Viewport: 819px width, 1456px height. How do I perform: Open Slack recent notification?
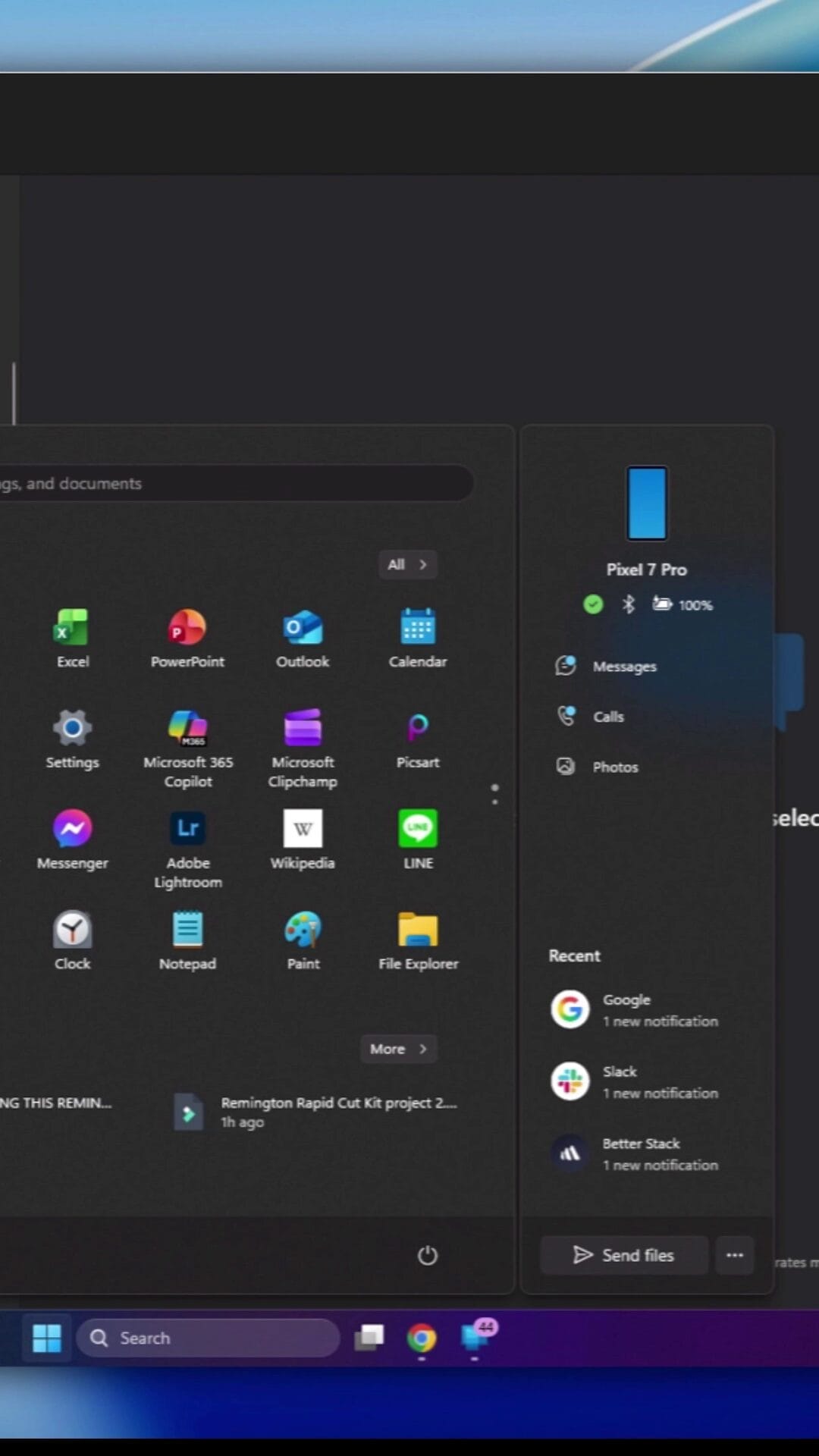(x=635, y=1081)
